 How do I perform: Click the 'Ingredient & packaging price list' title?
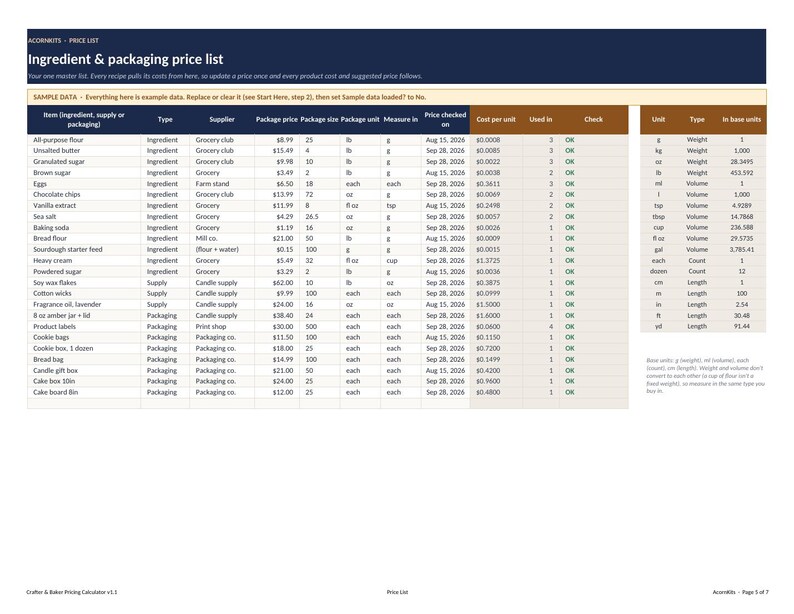point(125,59)
